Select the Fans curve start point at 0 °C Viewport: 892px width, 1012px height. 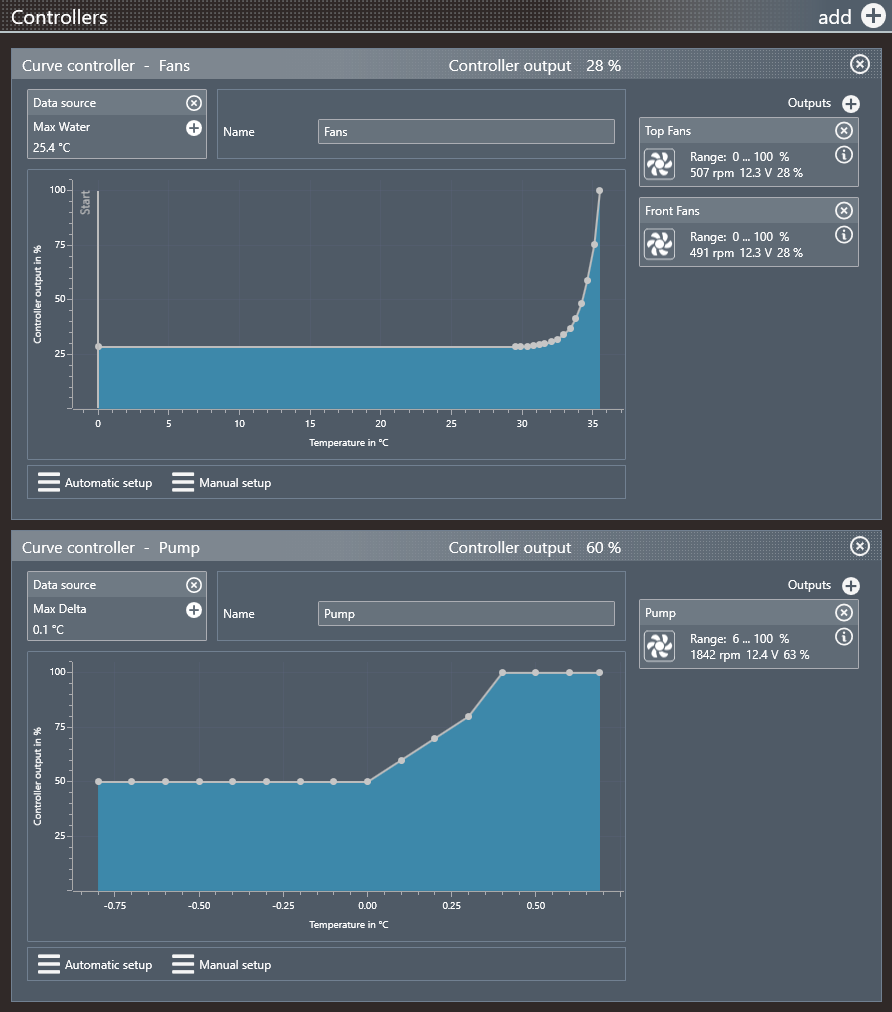[x=99, y=347]
